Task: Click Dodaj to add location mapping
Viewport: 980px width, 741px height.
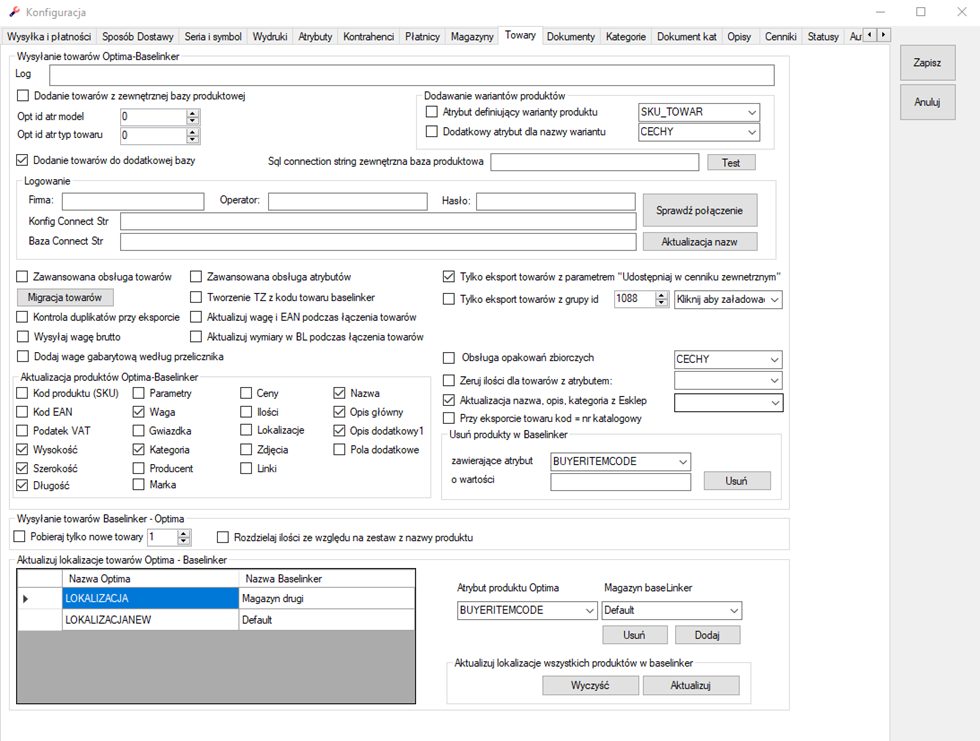Action: 708,635
